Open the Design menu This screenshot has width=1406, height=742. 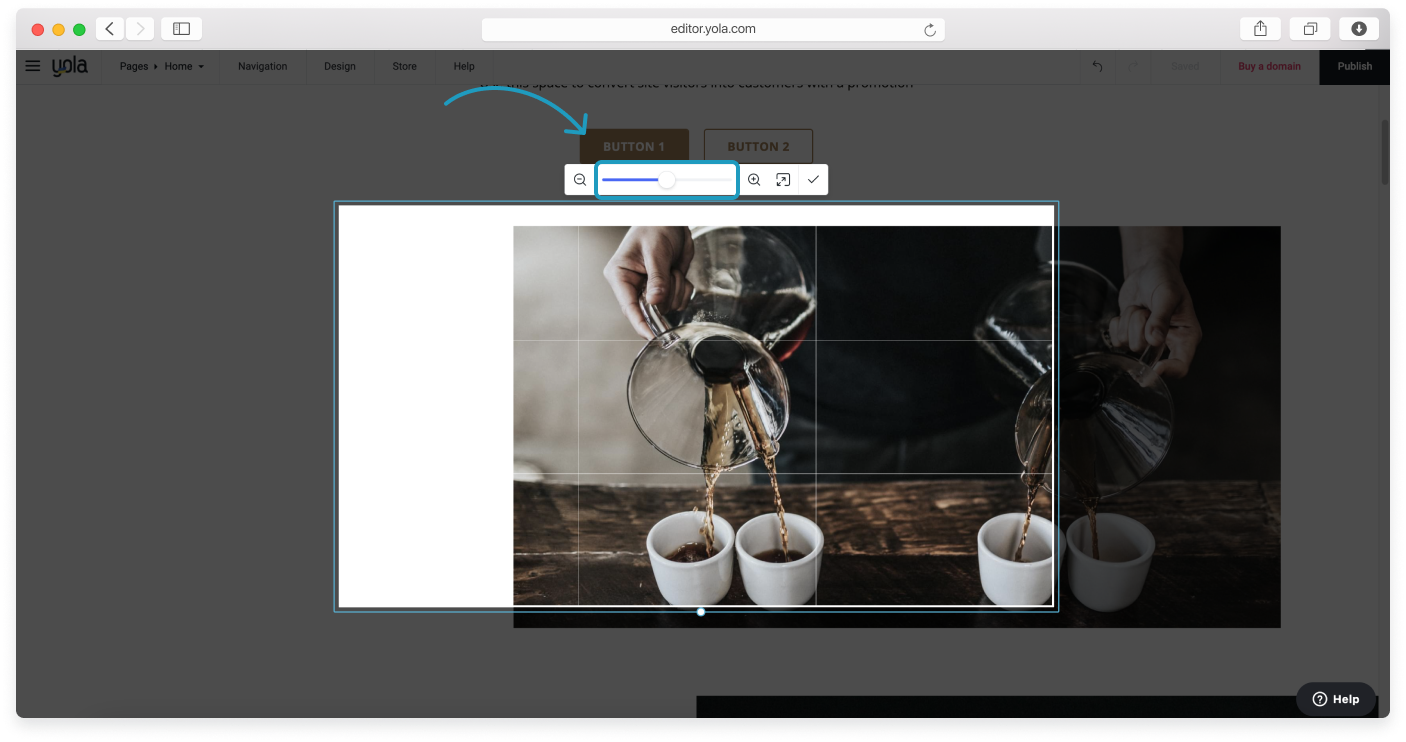point(339,67)
